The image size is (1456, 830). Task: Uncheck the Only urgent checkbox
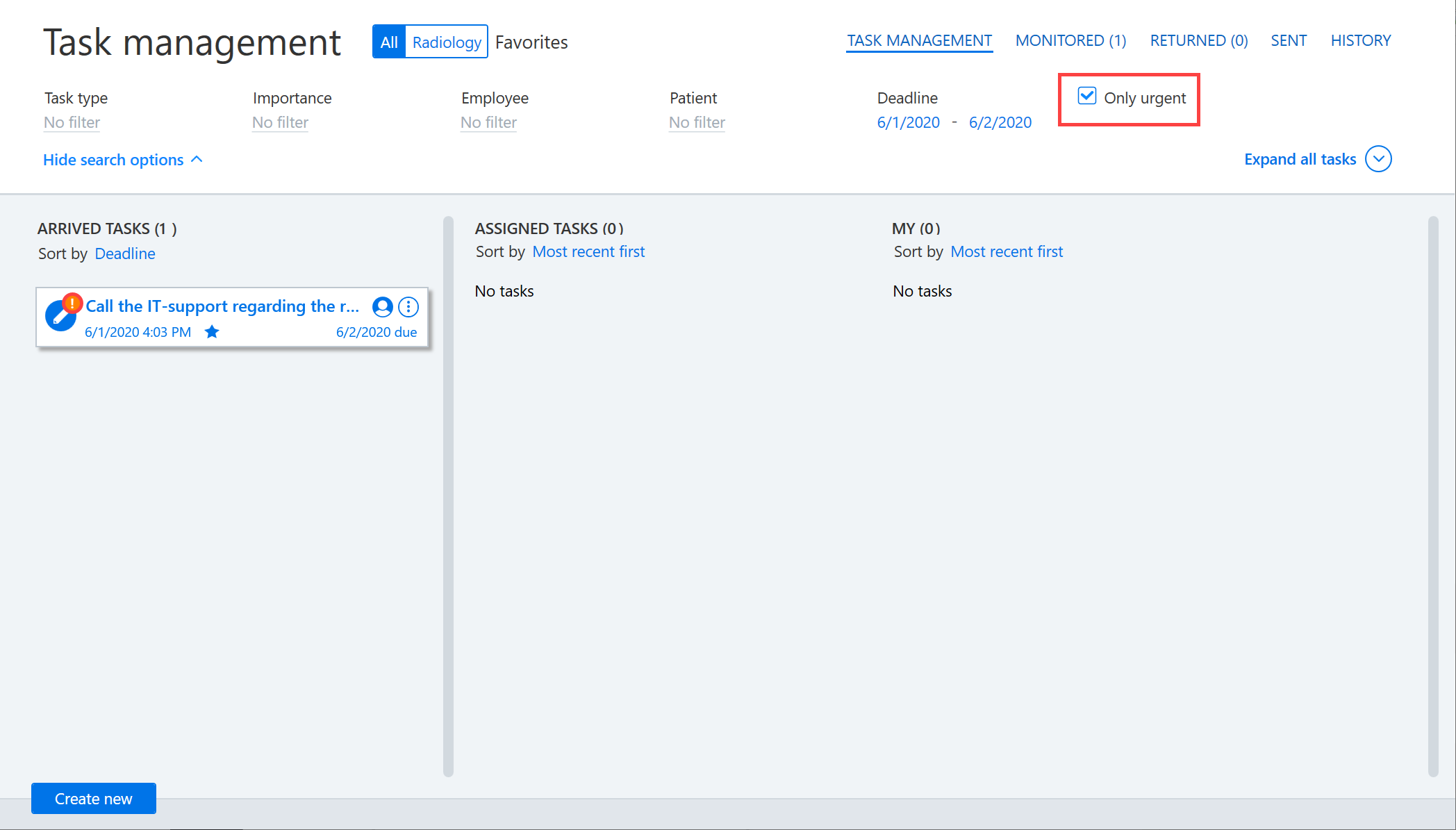point(1087,97)
